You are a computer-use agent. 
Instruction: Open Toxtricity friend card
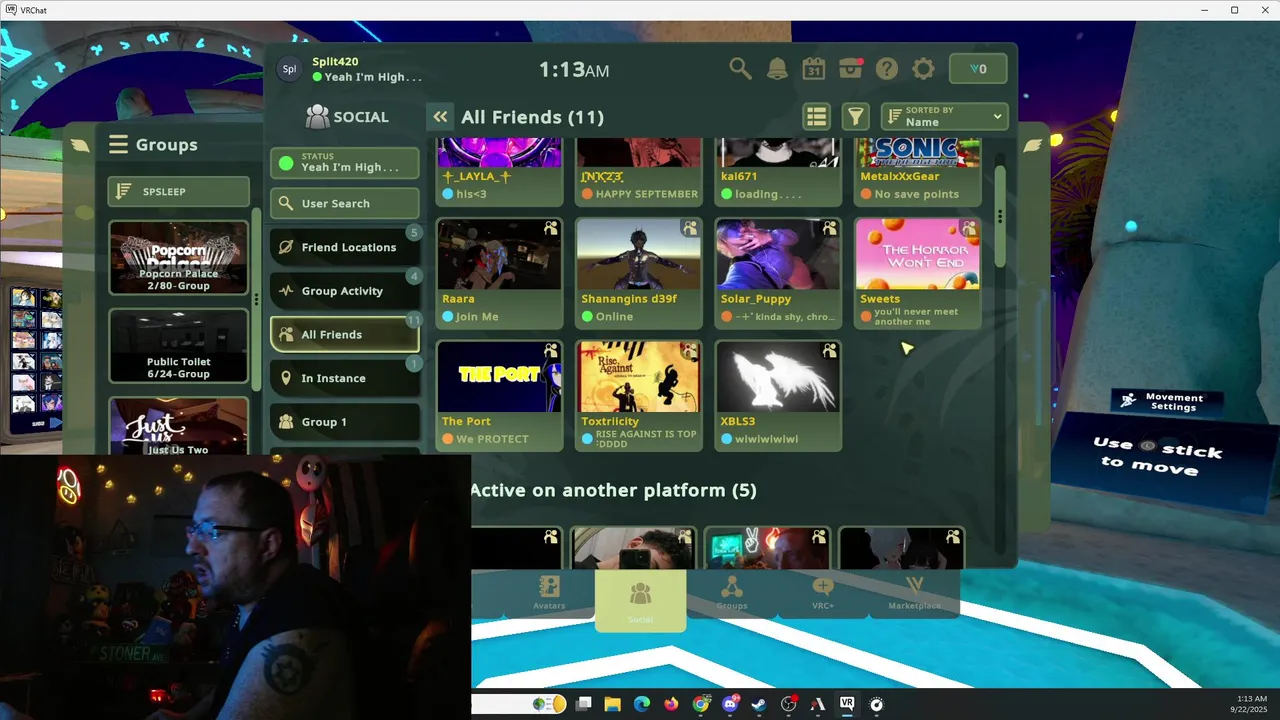639,396
